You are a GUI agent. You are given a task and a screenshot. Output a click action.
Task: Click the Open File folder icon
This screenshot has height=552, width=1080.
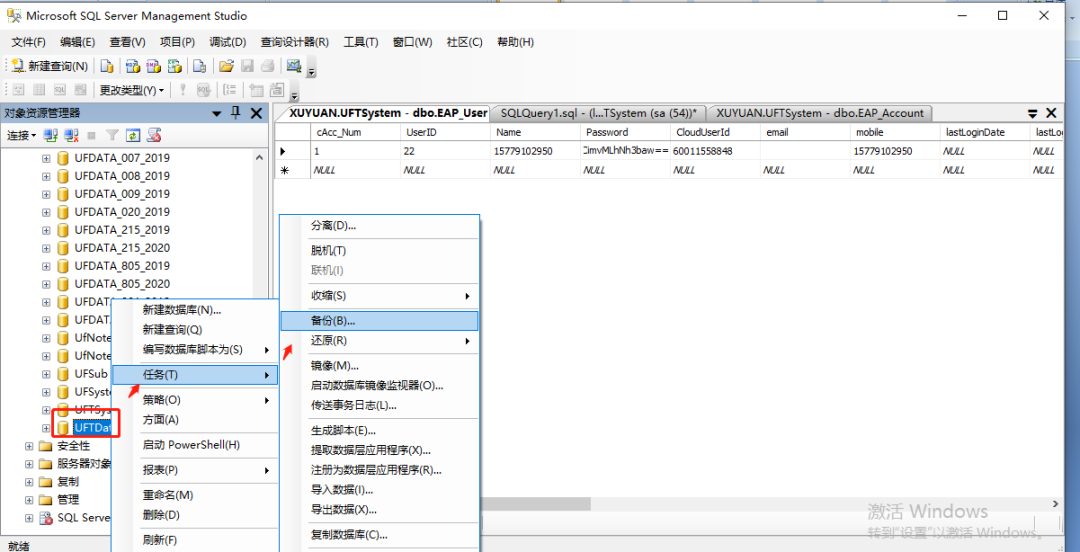click(226, 66)
